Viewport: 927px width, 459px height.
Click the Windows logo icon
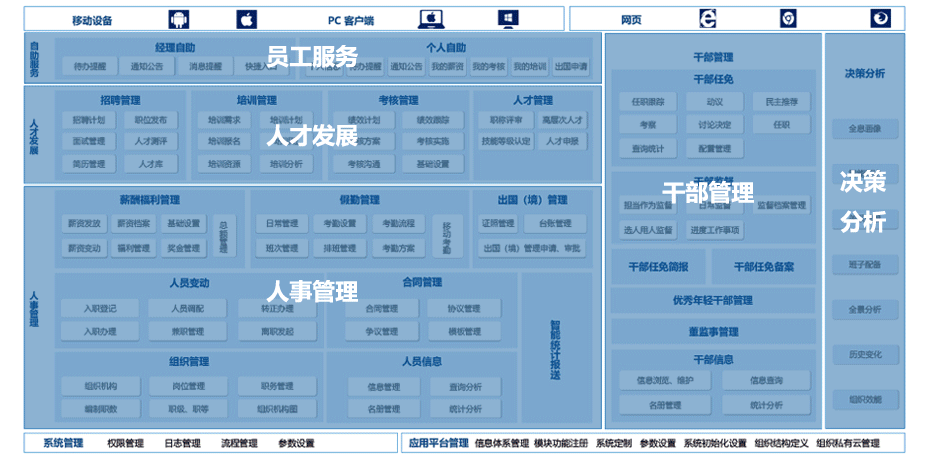pyautogui.click(x=508, y=19)
